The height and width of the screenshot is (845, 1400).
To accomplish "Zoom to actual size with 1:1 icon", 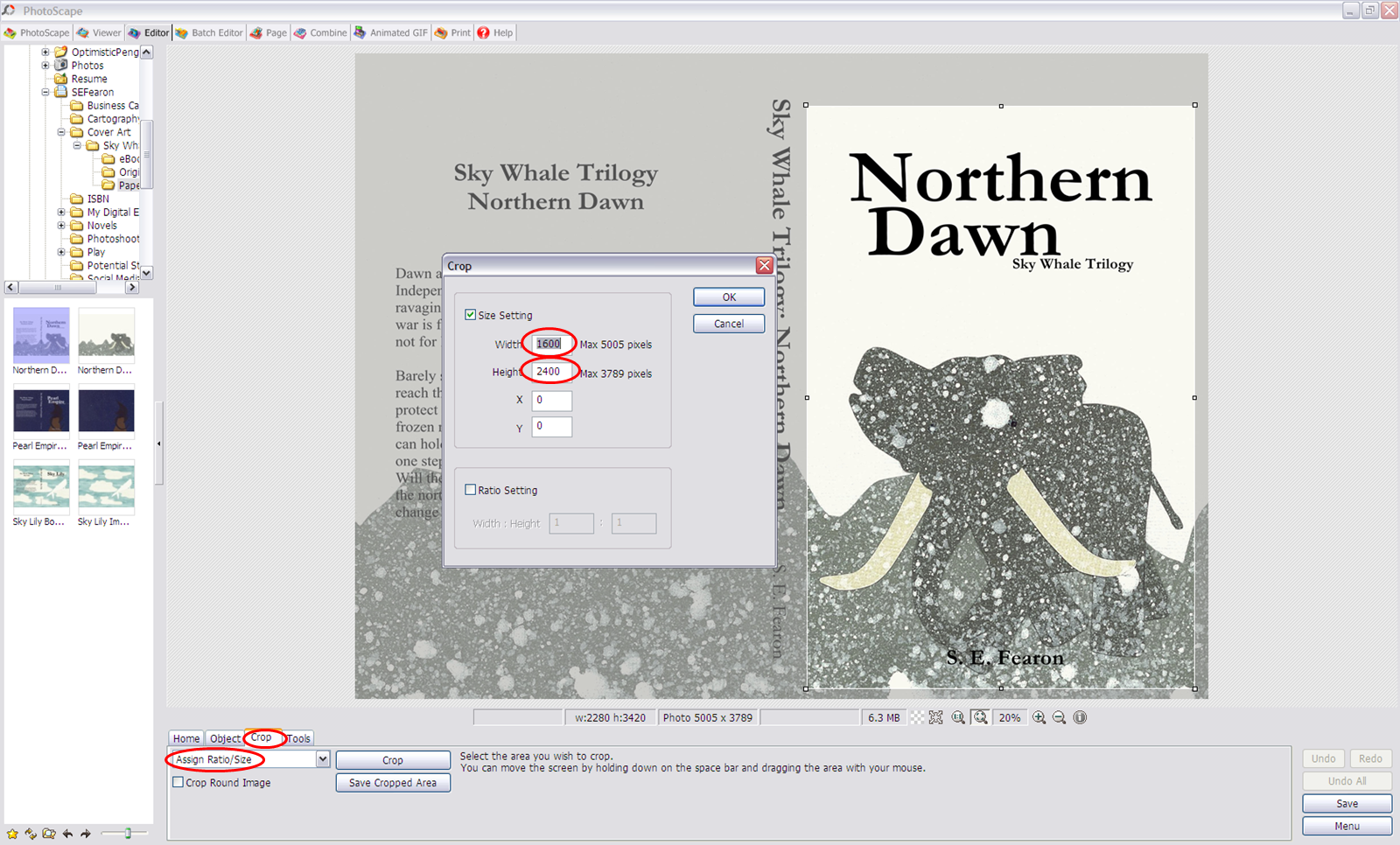I will (x=958, y=717).
